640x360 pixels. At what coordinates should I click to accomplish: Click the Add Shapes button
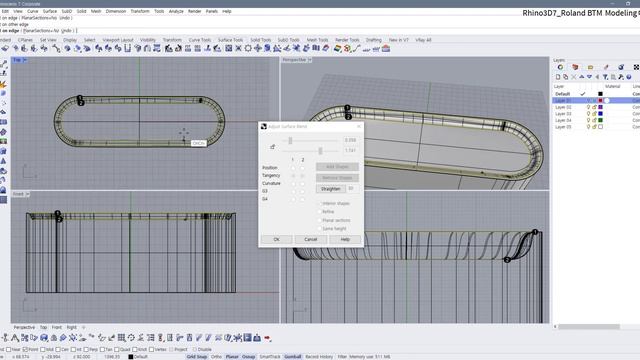pyautogui.click(x=337, y=167)
